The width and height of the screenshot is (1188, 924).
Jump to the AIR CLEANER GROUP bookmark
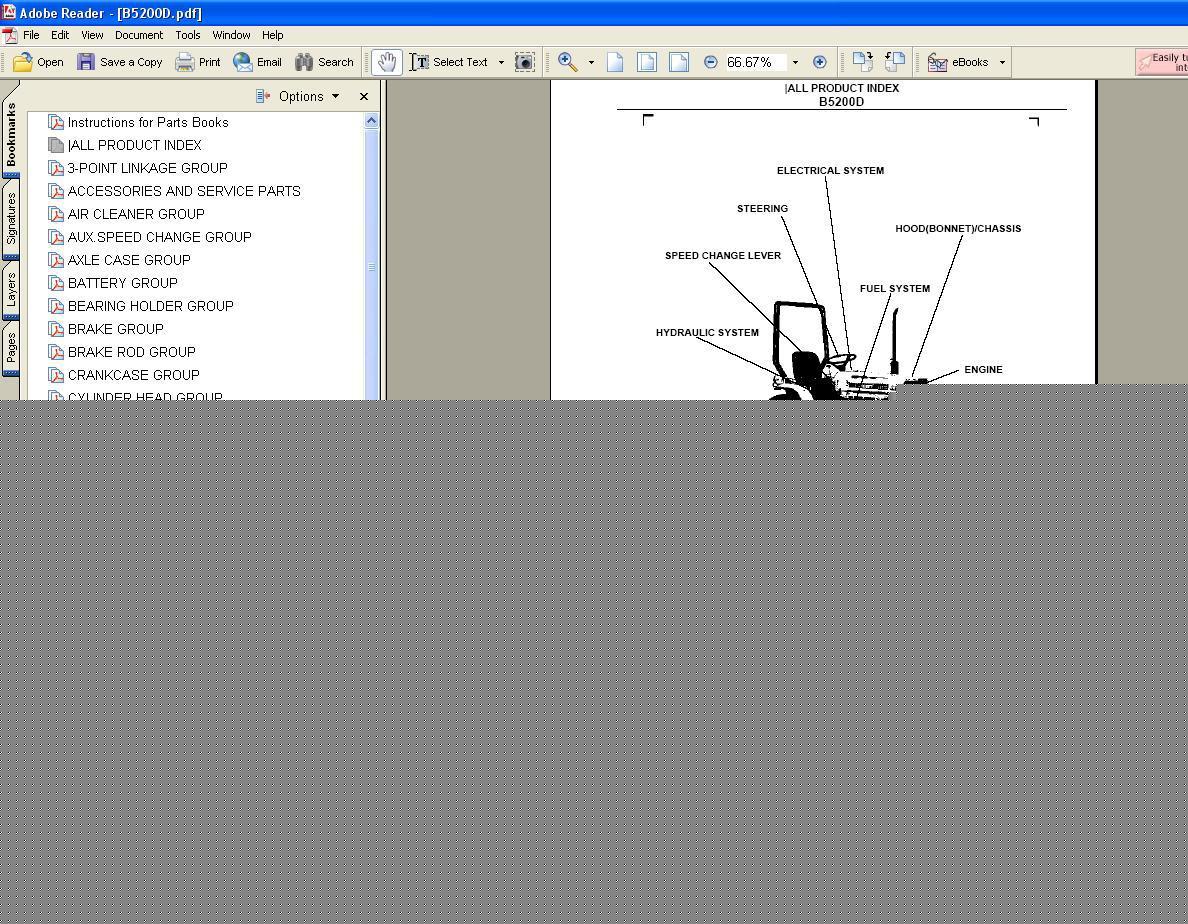[x=136, y=214]
